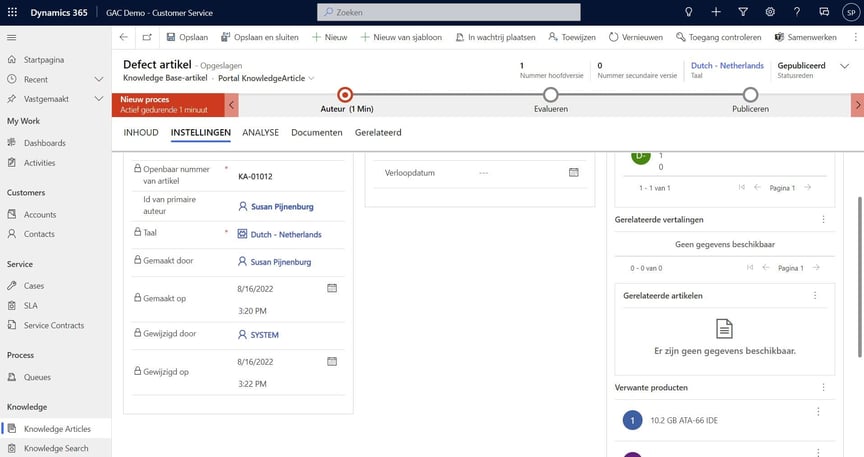
Task: Open the SP user profile avatar
Action: click(x=851, y=12)
